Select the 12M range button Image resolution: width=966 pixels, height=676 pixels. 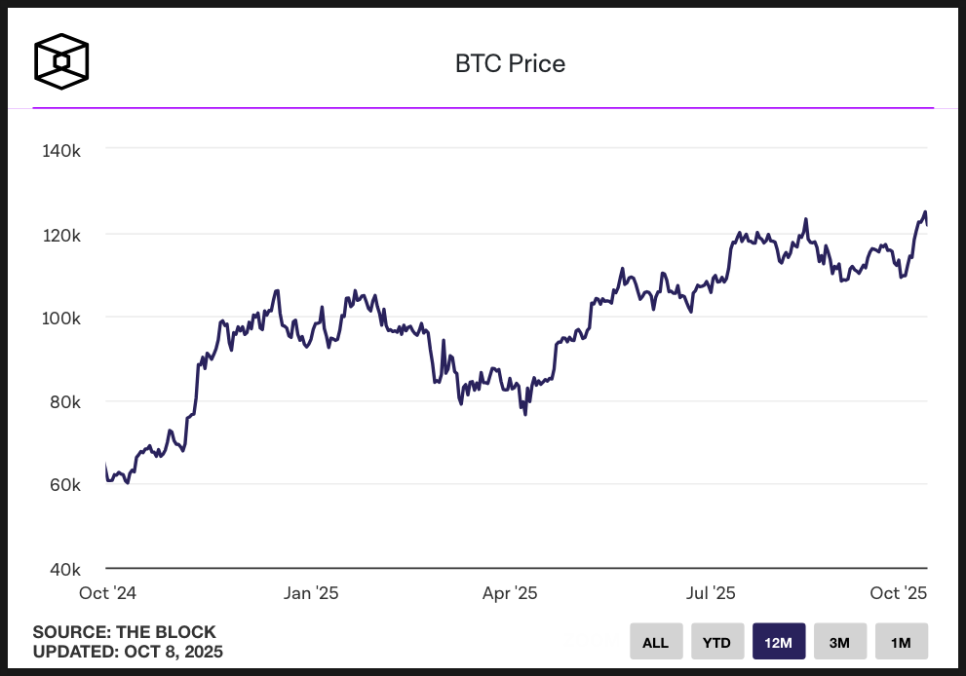[x=778, y=642]
